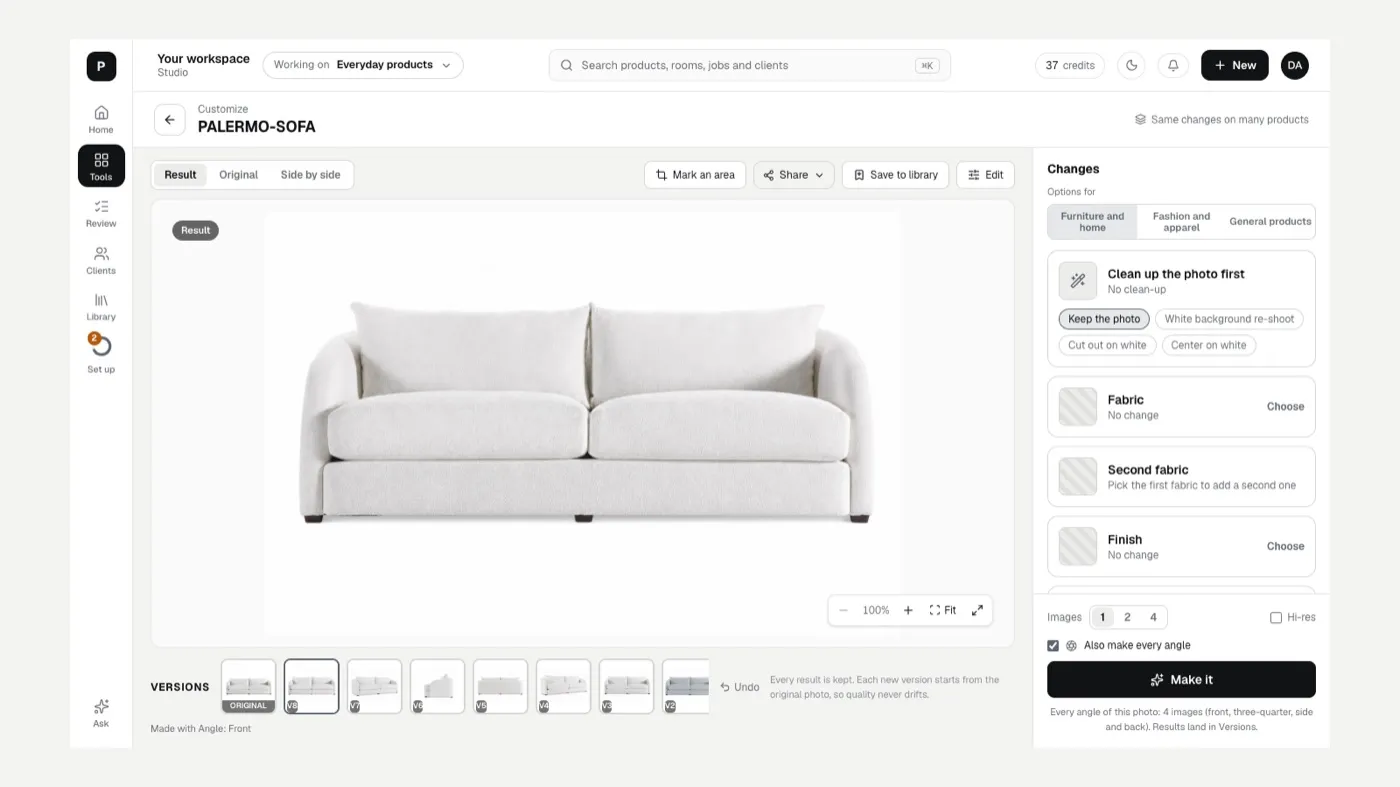This screenshot has width=1400, height=787.
Task: Click the Finish striped swatch
Action: [1078, 547]
